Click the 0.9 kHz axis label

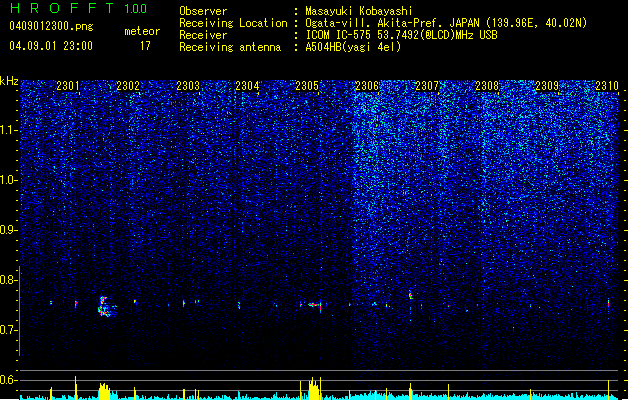point(9,230)
